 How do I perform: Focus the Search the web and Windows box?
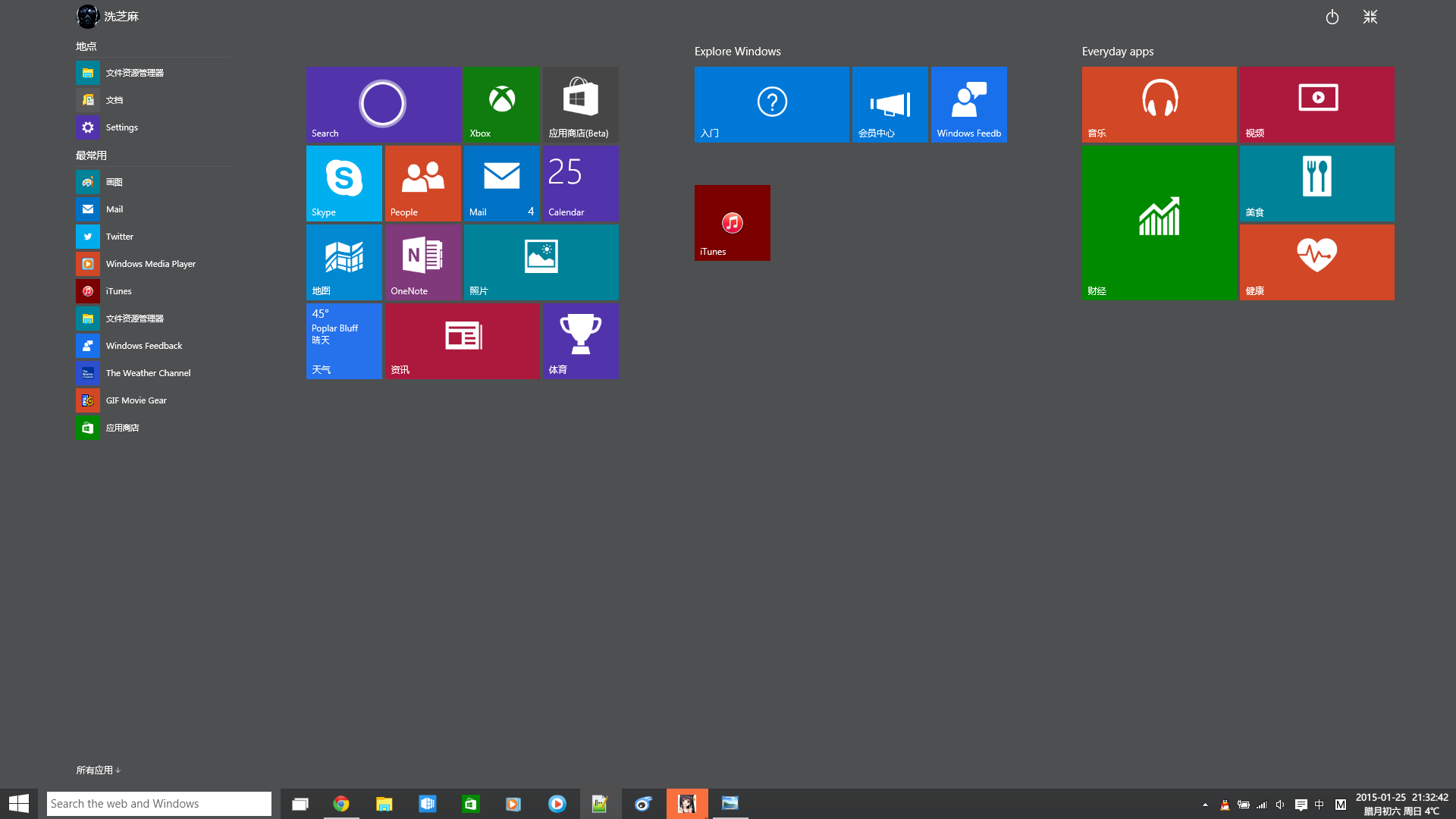pos(159,804)
